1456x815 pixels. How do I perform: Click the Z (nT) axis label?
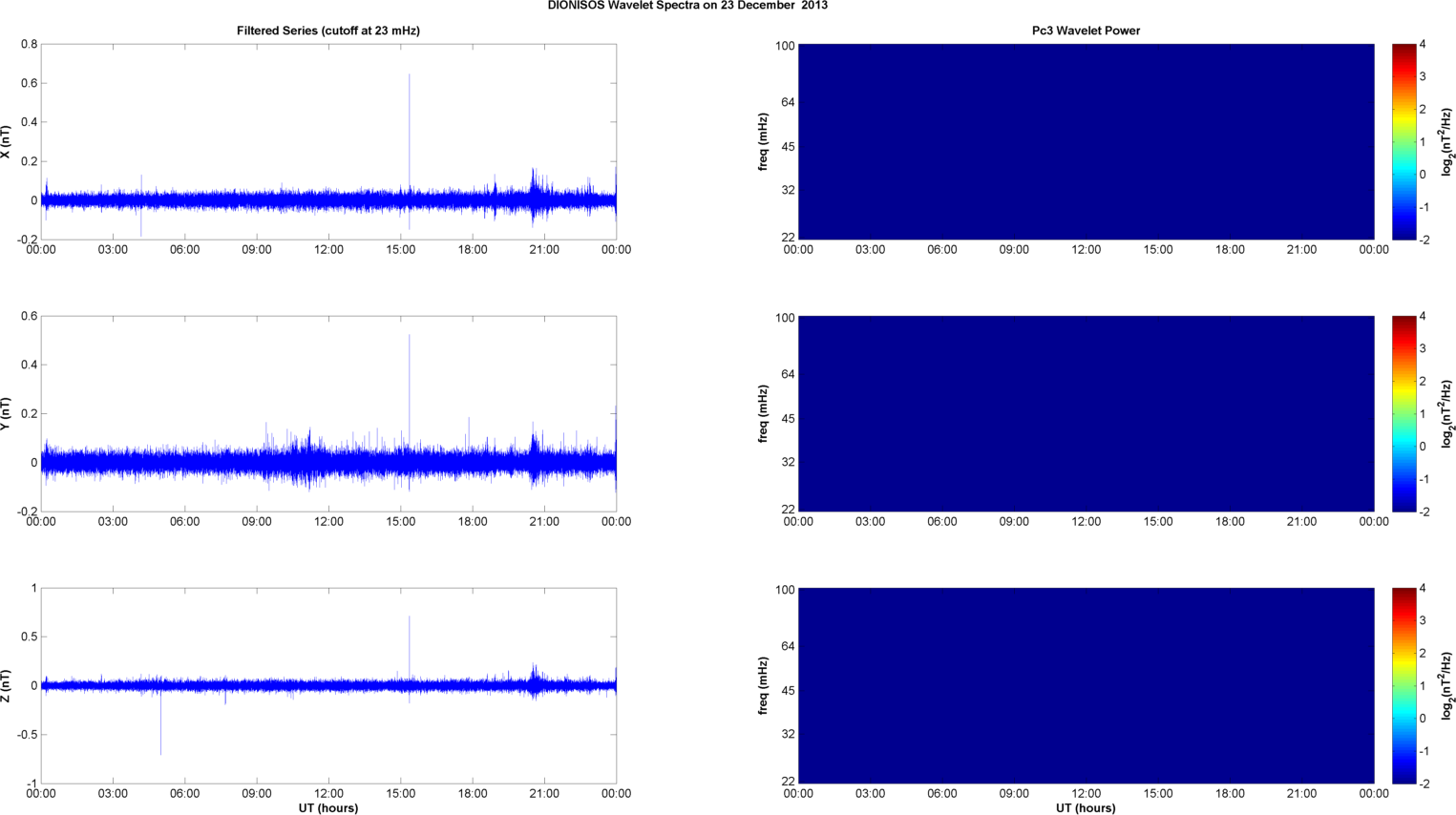point(6,686)
